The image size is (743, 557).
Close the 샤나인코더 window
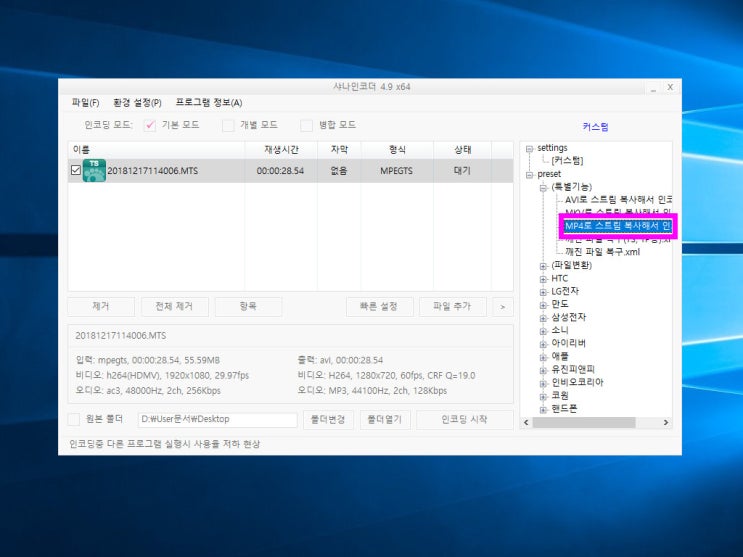[x=670, y=87]
